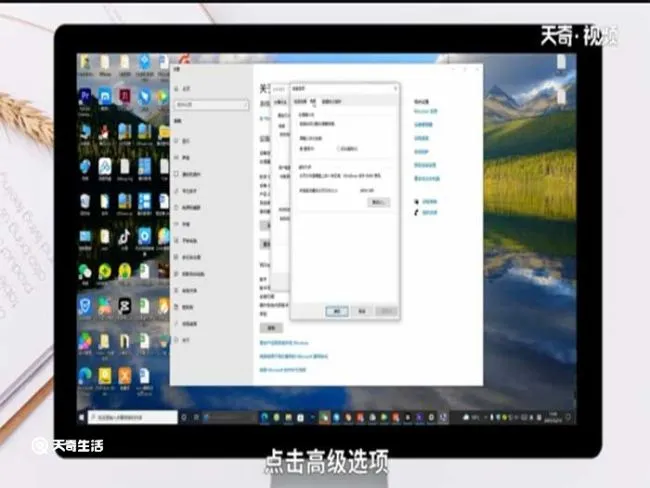Open Device Manager (设备管理器) related link
Screen dimensions: 650x488
[x=423, y=124]
